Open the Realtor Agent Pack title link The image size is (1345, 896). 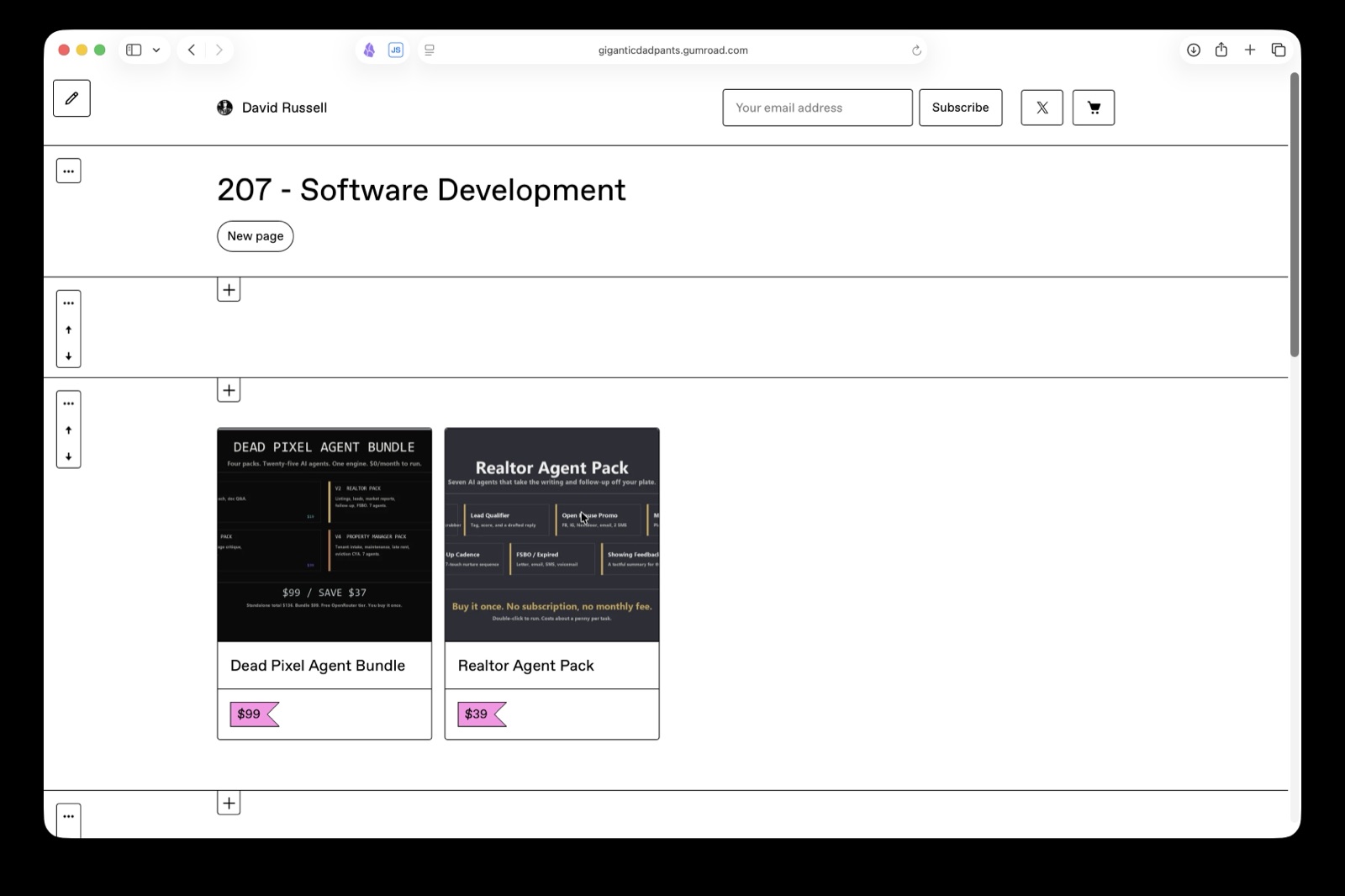pos(525,666)
